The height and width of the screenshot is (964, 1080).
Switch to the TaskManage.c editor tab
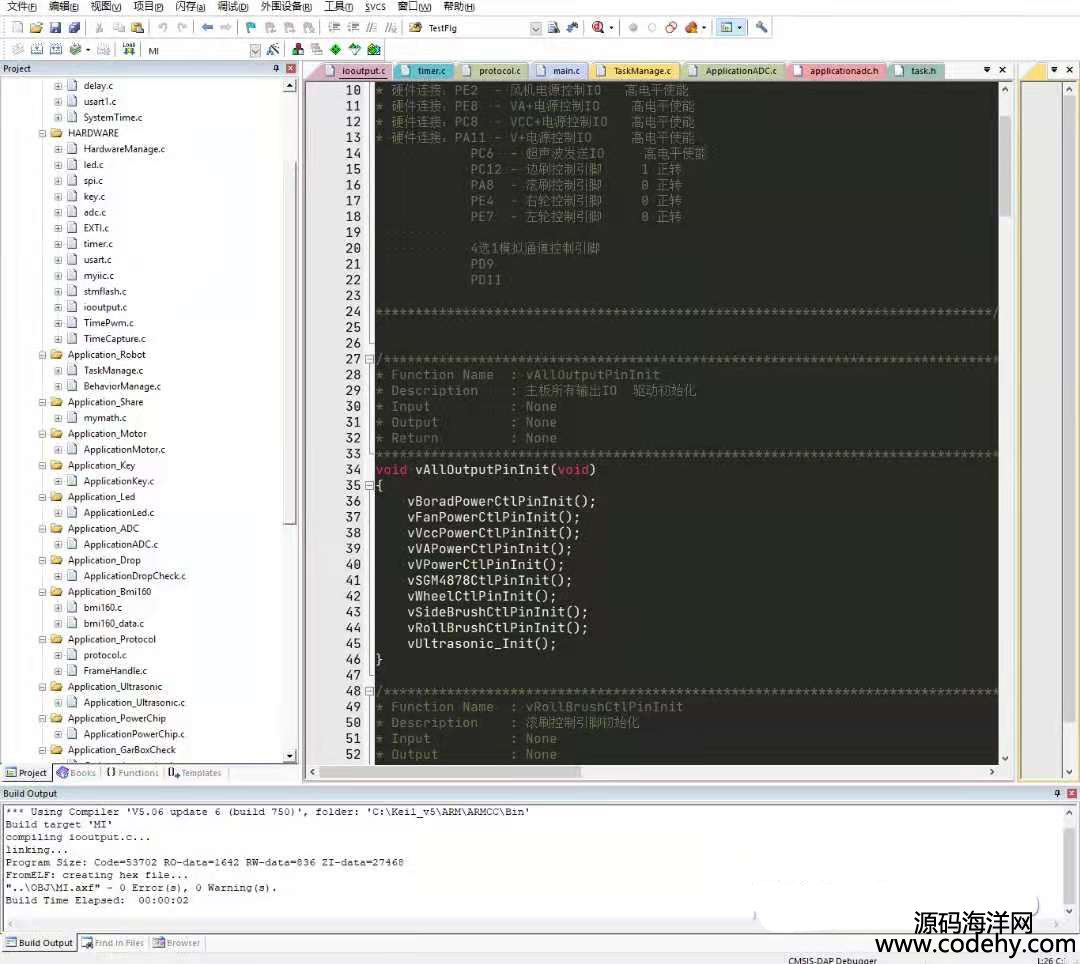[x=635, y=70]
